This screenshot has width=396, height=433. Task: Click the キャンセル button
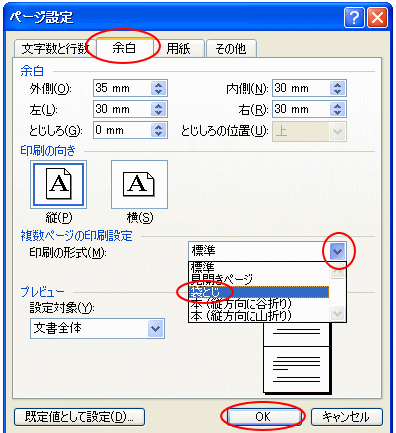(347, 417)
